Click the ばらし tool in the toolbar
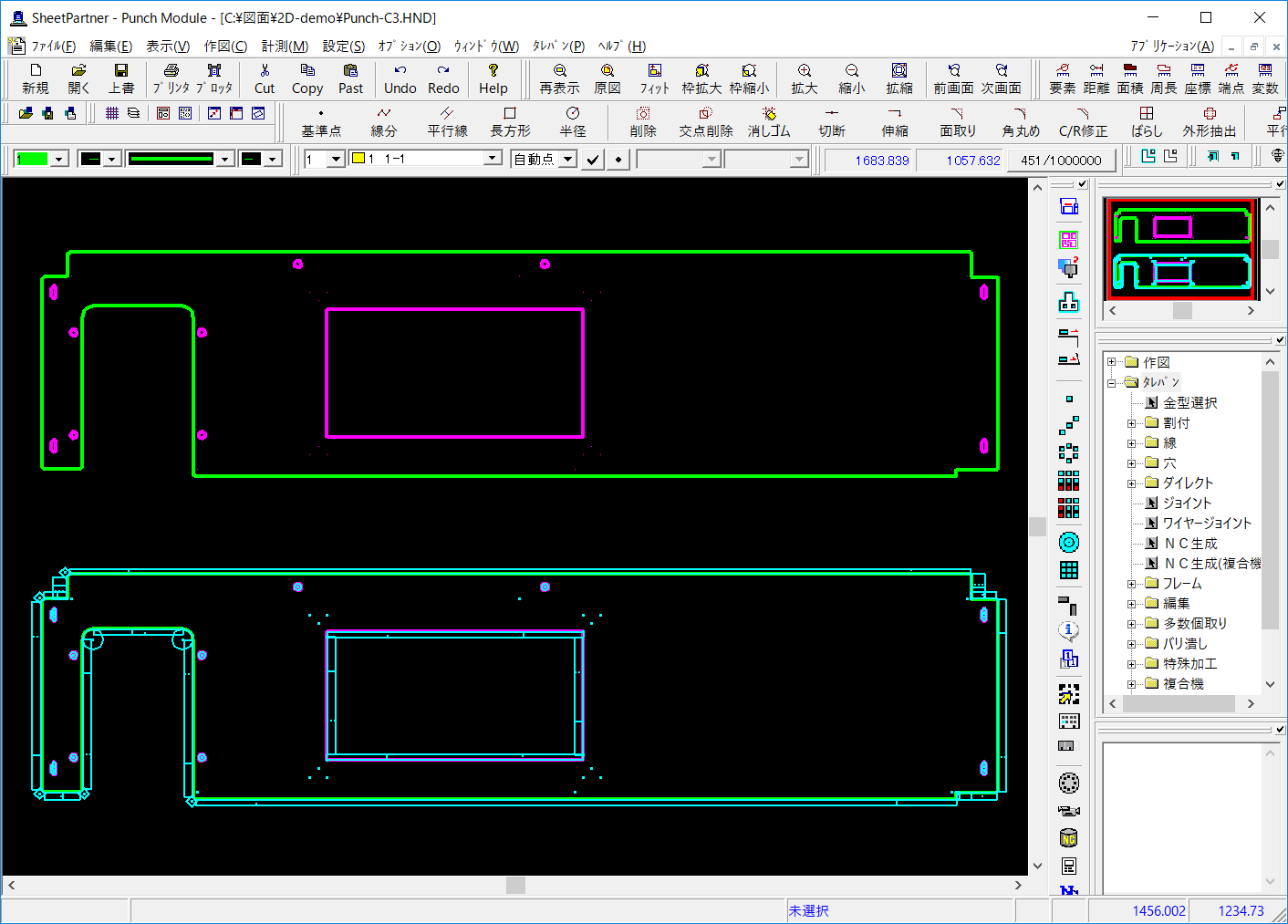This screenshot has width=1288, height=924. click(1146, 123)
